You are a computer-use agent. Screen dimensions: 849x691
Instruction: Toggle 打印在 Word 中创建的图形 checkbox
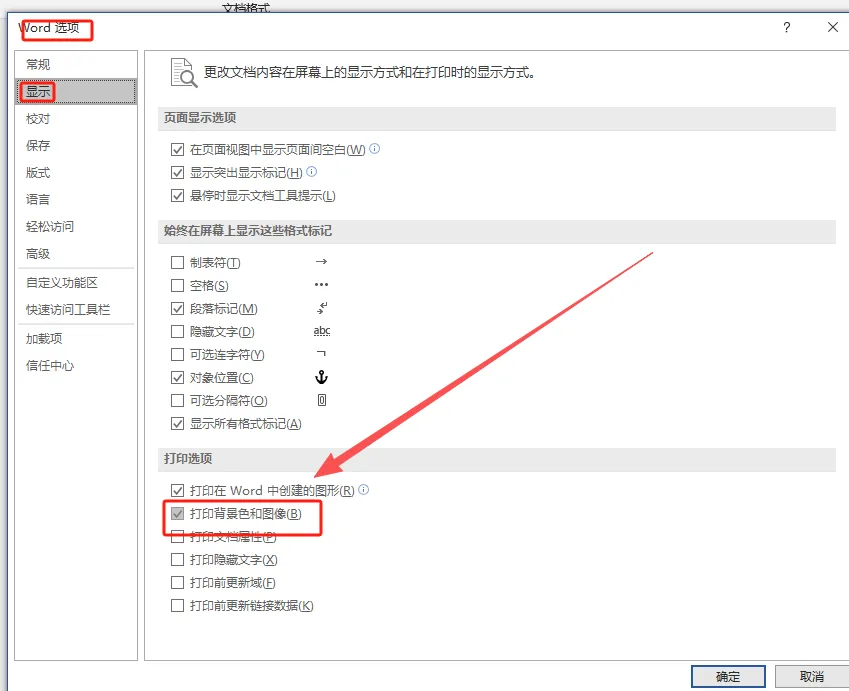pos(177,491)
